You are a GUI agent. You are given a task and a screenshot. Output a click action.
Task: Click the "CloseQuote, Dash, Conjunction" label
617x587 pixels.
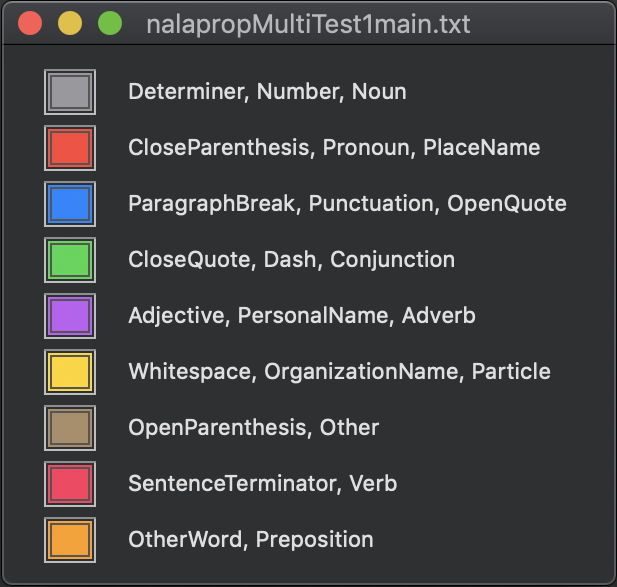291,260
